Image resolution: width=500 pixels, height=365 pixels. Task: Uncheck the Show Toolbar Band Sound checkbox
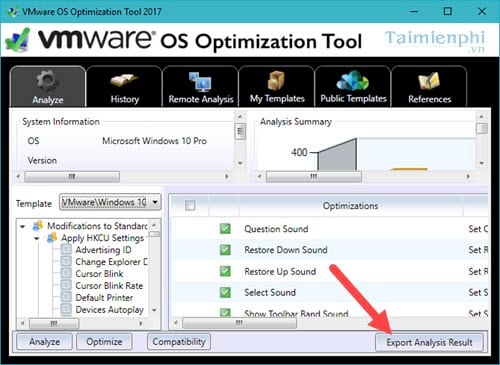pyautogui.click(x=225, y=312)
